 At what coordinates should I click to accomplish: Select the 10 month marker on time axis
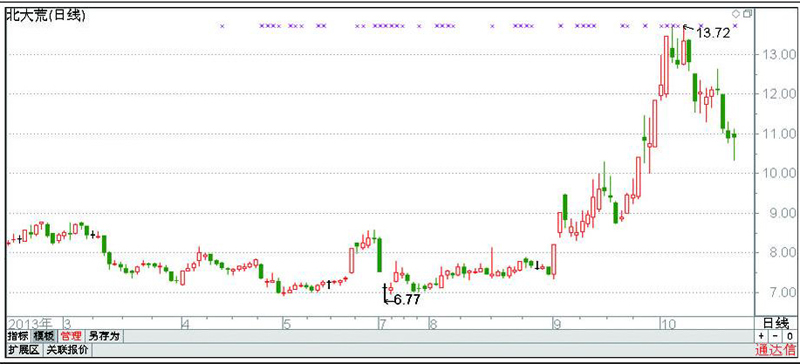[667, 324]
